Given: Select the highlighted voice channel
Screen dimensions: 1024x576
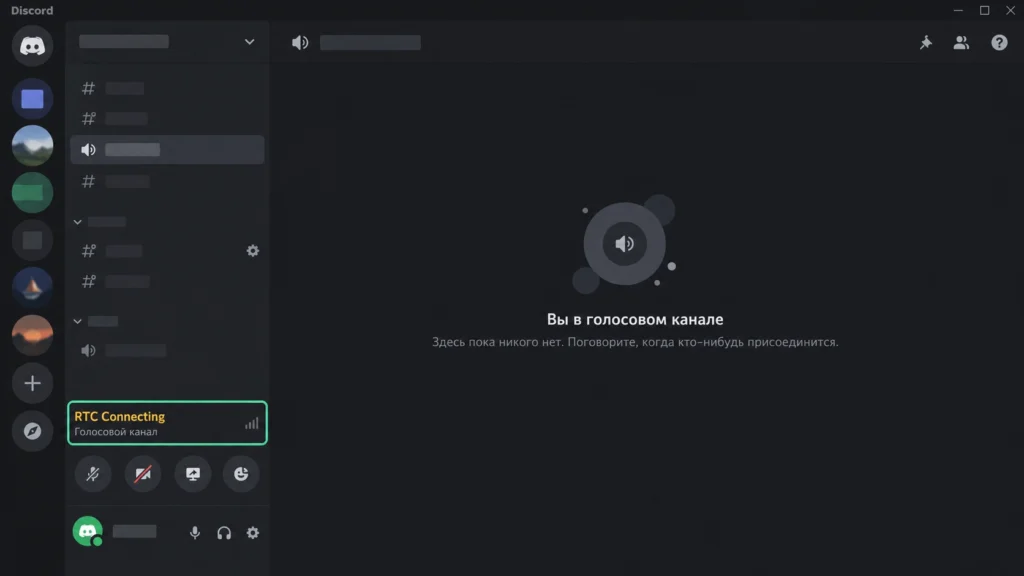Looking at the screenshot, I should (167, 150).
